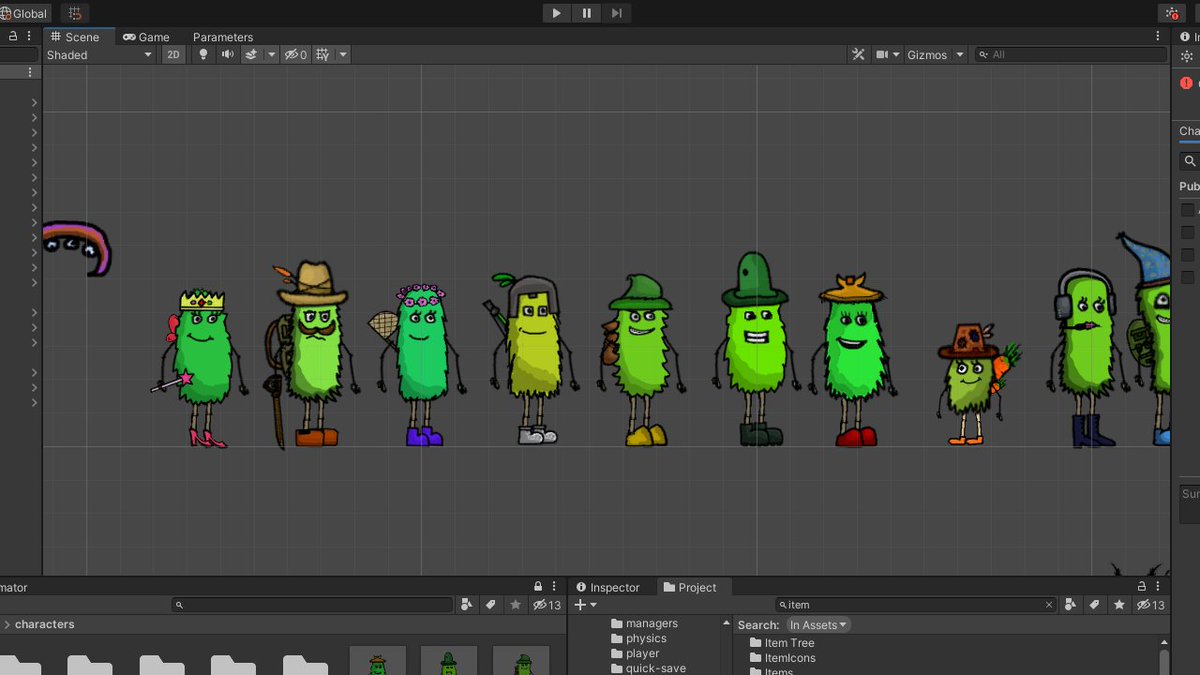1200x675 pixels.
Task: Select the quick-save folder in project tree
Action: click(648, 668)
